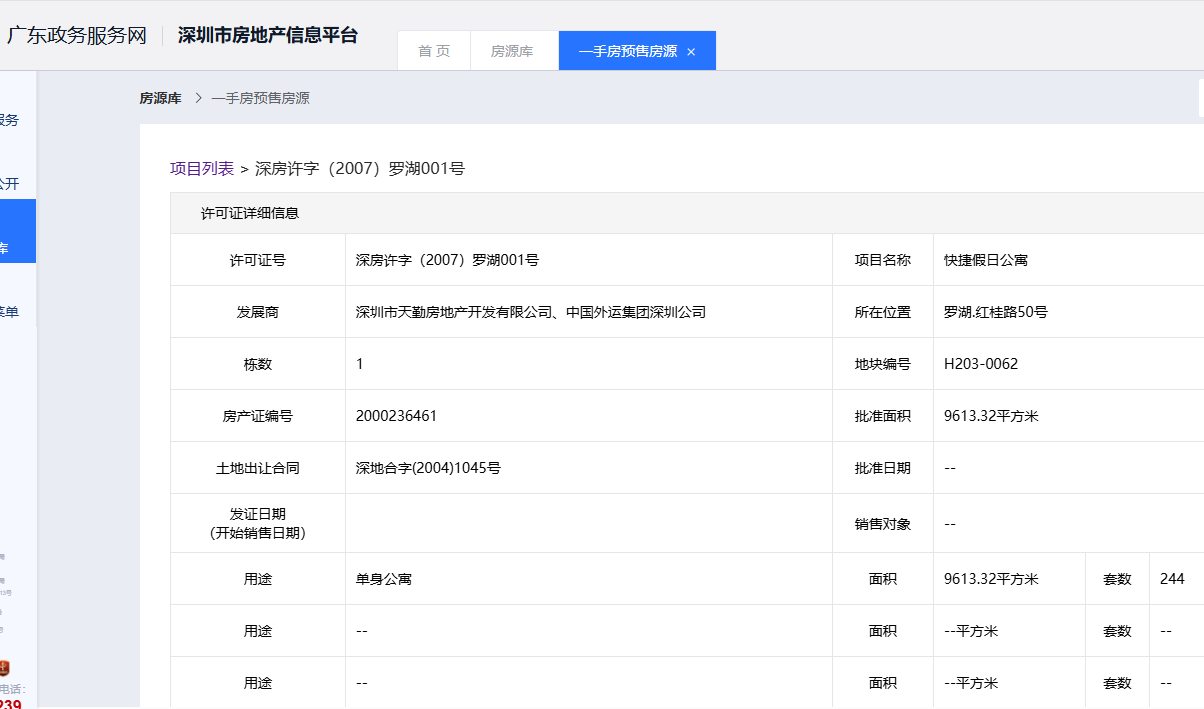Click the 面积 label in the 单身公寓 row
The height and width of the screenshot is (709, 1204).
883,579
